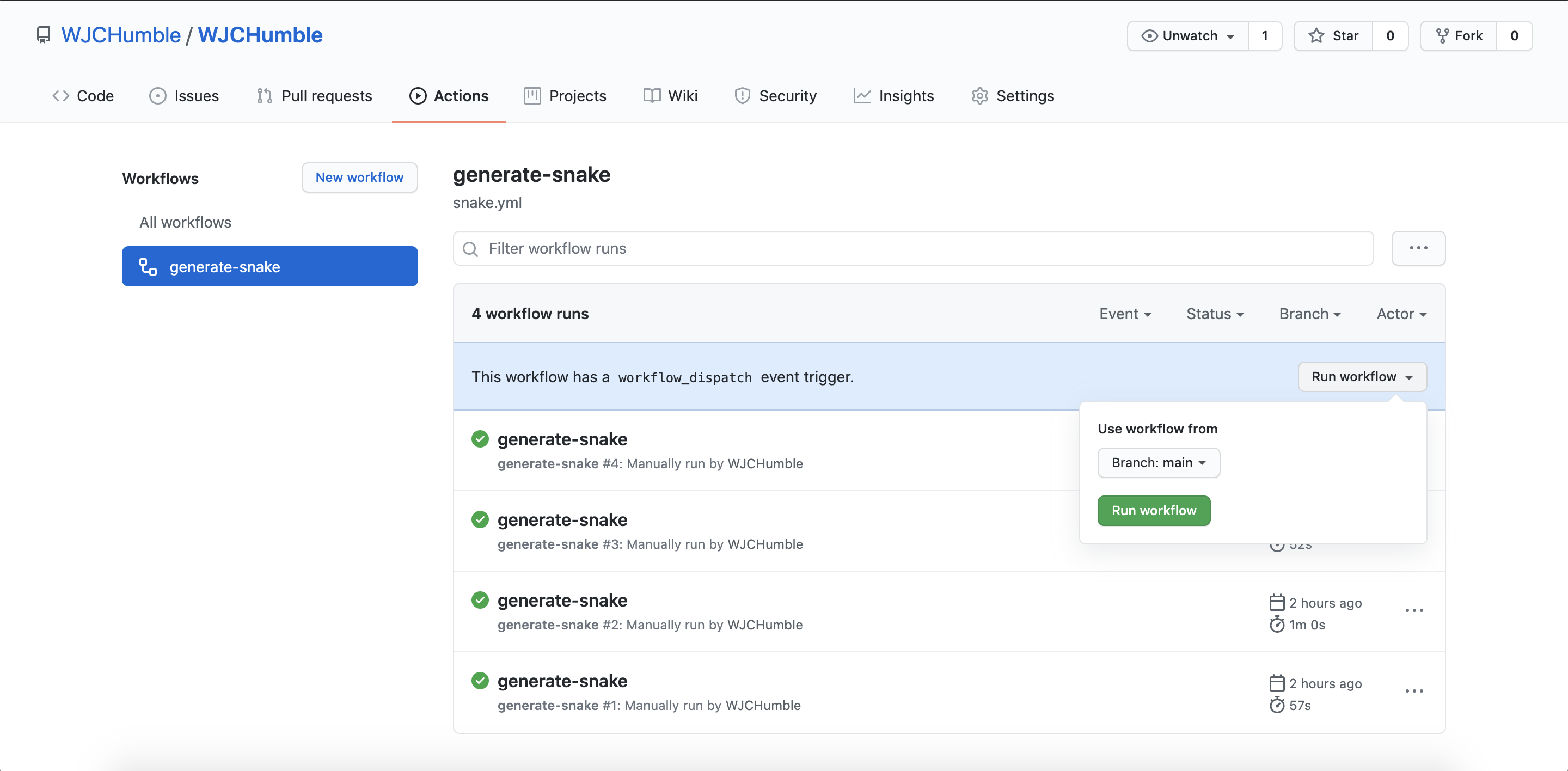
Task: Open generate-snake run #2 title
Action: (562, 601)
